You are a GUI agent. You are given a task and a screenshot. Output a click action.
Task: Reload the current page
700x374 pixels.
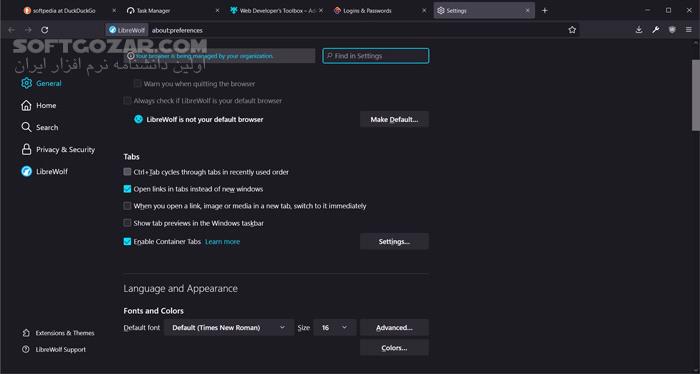pyautogui.click(x=45, y=30)
